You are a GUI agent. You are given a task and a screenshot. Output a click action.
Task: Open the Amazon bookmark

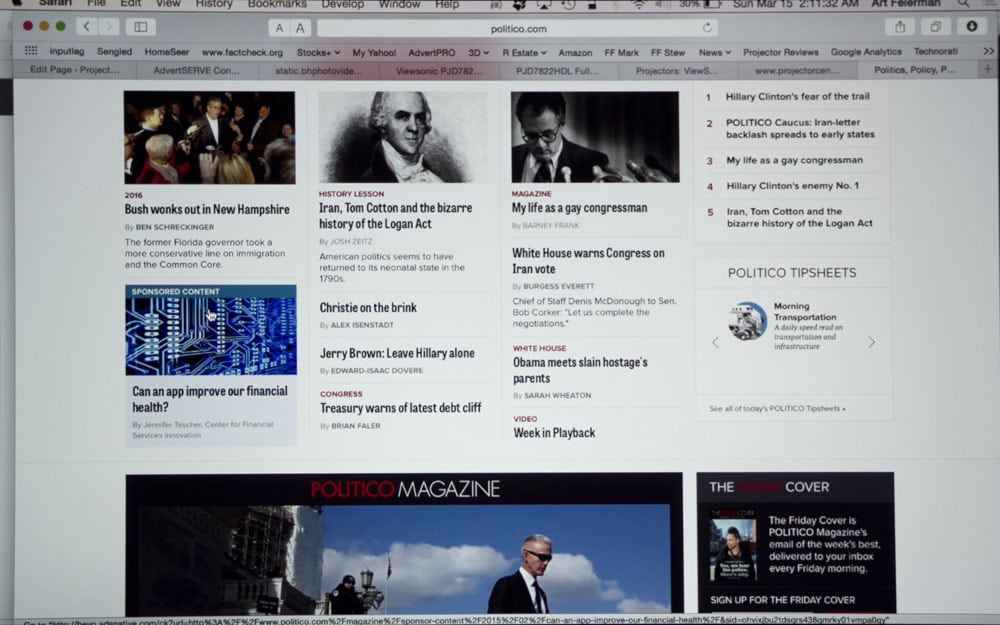tap(575, 52)
